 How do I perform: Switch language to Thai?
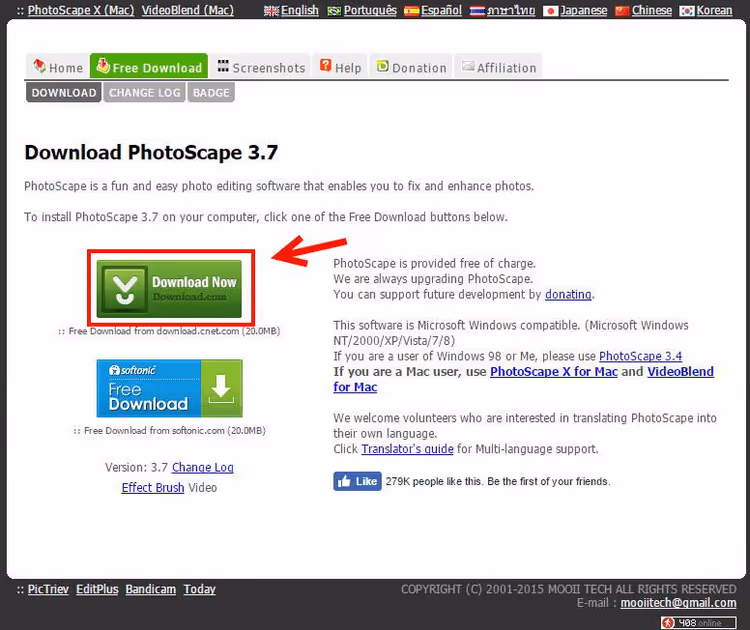(511, 10)
